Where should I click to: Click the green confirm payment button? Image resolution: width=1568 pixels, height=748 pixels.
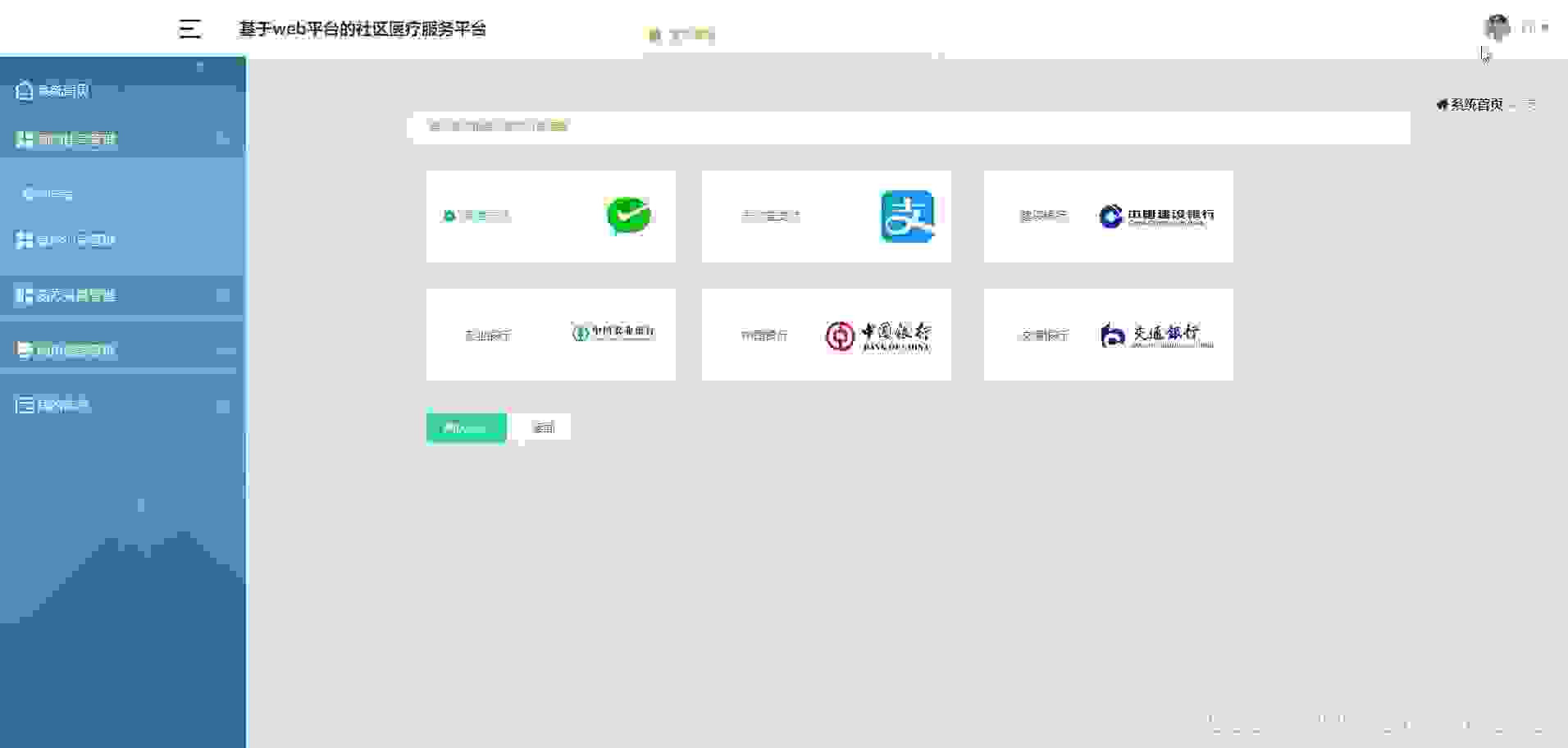tap(466, 428)
